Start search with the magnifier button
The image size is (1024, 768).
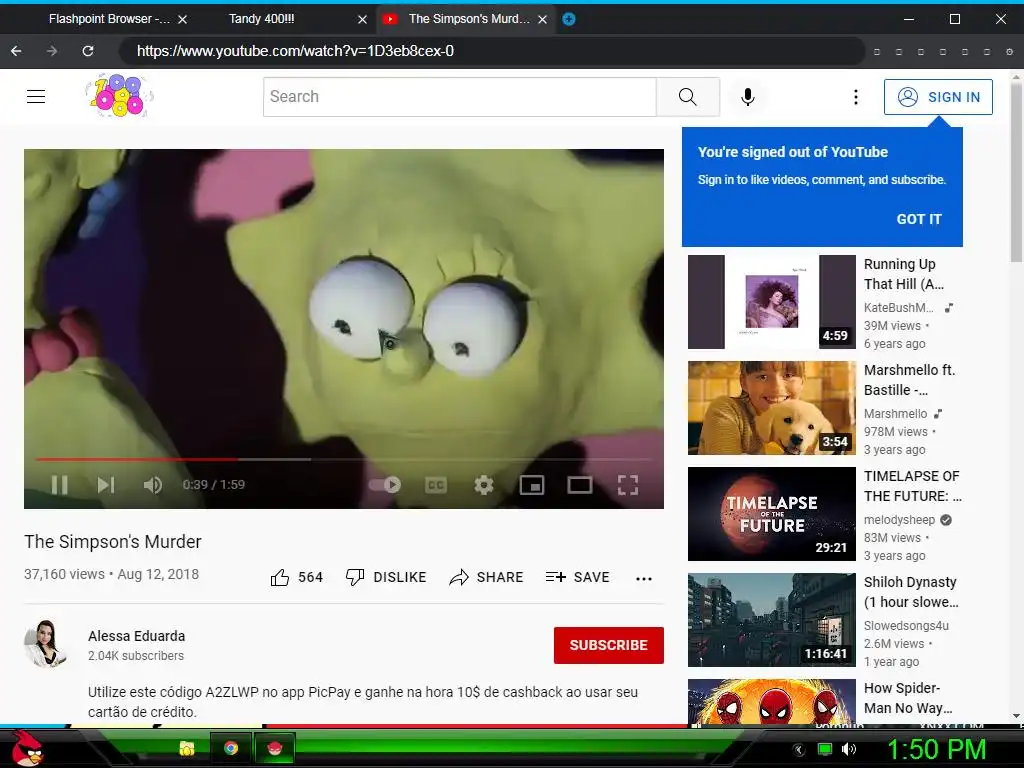pyautogui.click(x=688, y=97)
